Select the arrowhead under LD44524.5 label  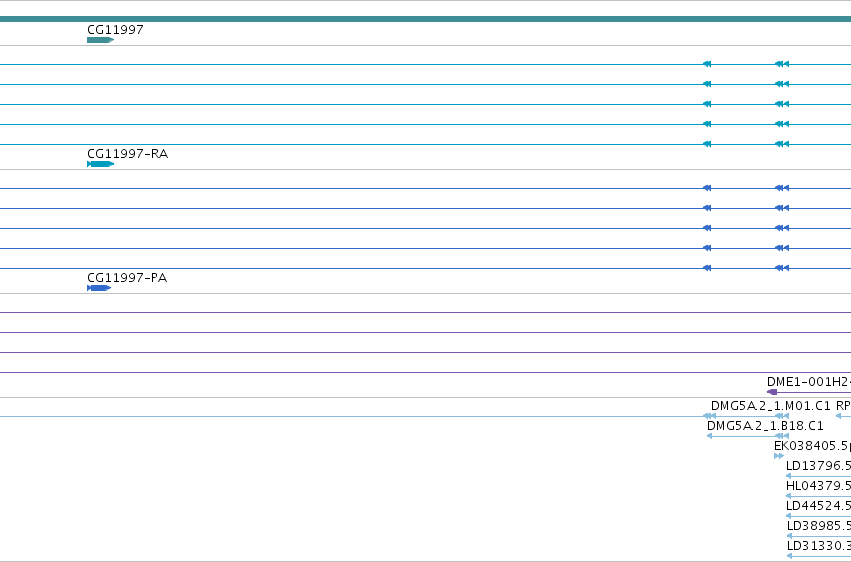click(x=789, y=516)
